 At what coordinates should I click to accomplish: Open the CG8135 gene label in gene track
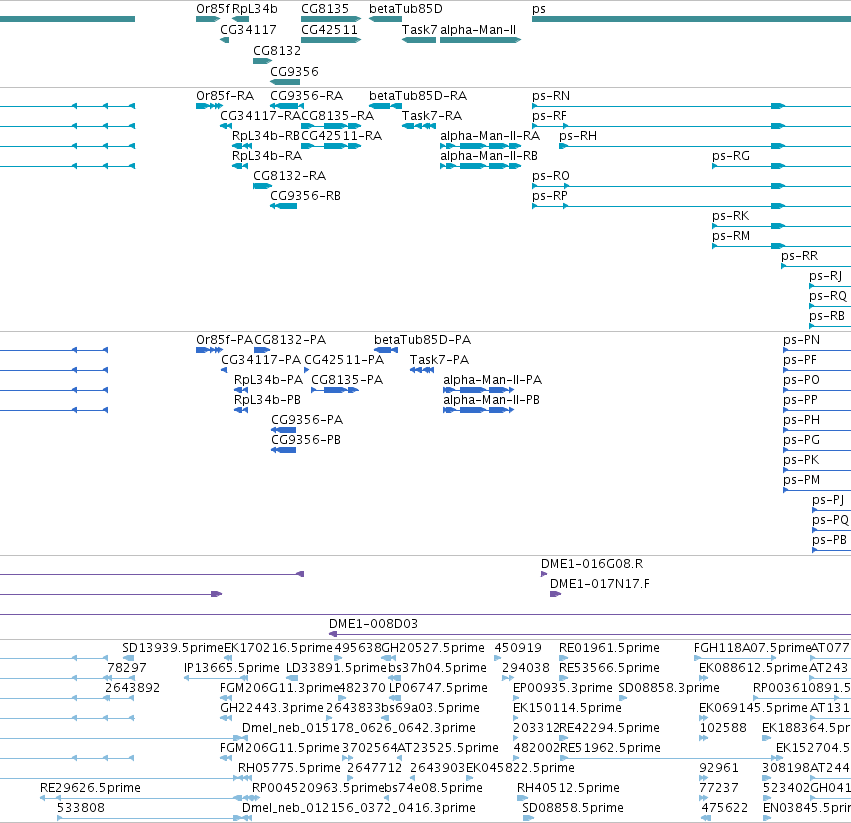pyautogui.click(x=325, y=9)
